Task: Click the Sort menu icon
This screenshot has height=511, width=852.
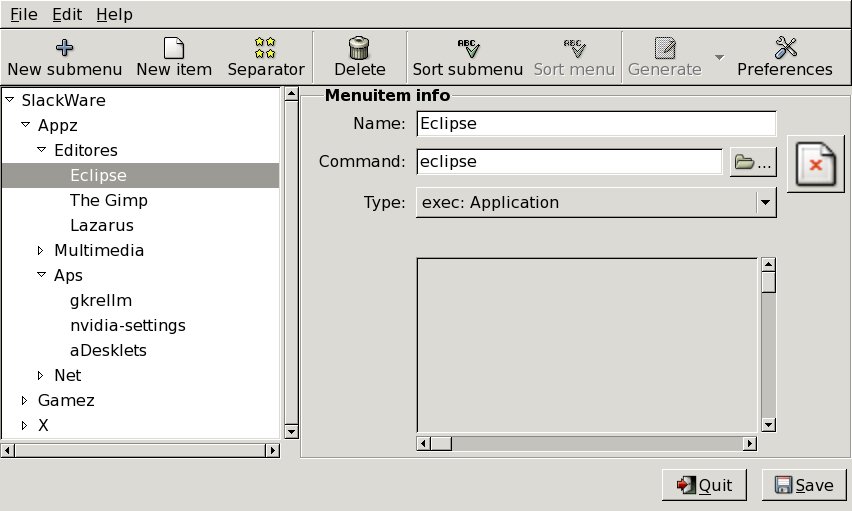Action: point(574,48)
